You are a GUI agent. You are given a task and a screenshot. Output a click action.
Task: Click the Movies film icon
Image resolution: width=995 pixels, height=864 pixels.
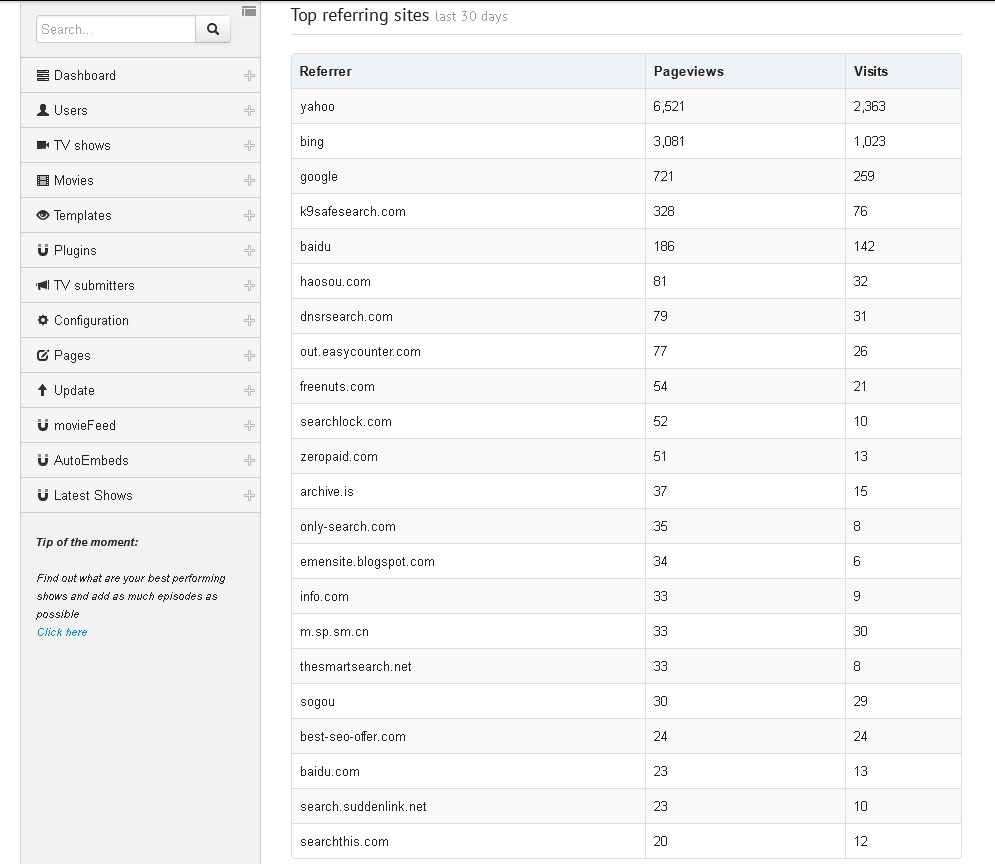(x=43, y=180)
